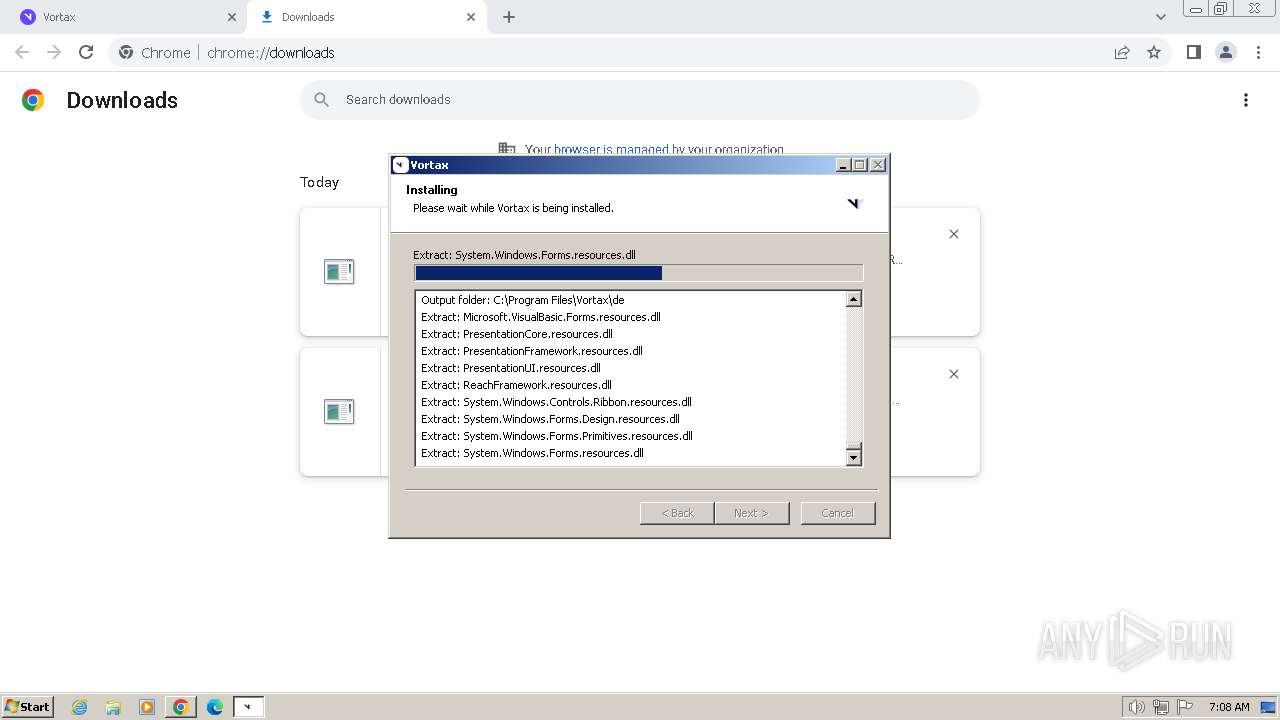The height and width of the screenshot is (720, 1280).
Task: Select log line System.Windows.Controls.Ribbon.resources.dll
Action: click(556, 402)
